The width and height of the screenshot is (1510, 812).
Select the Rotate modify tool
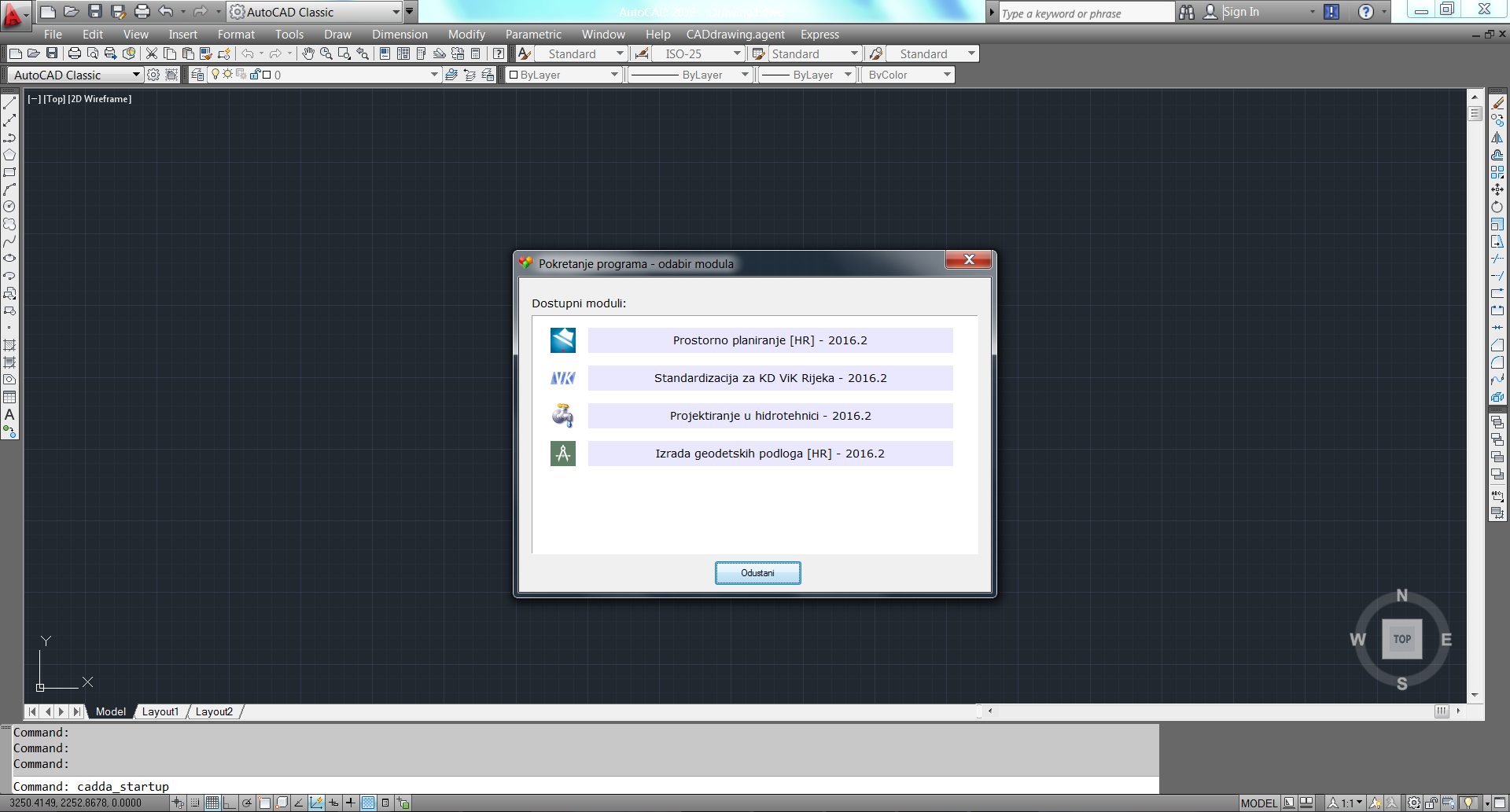[x=1497, y=207]
